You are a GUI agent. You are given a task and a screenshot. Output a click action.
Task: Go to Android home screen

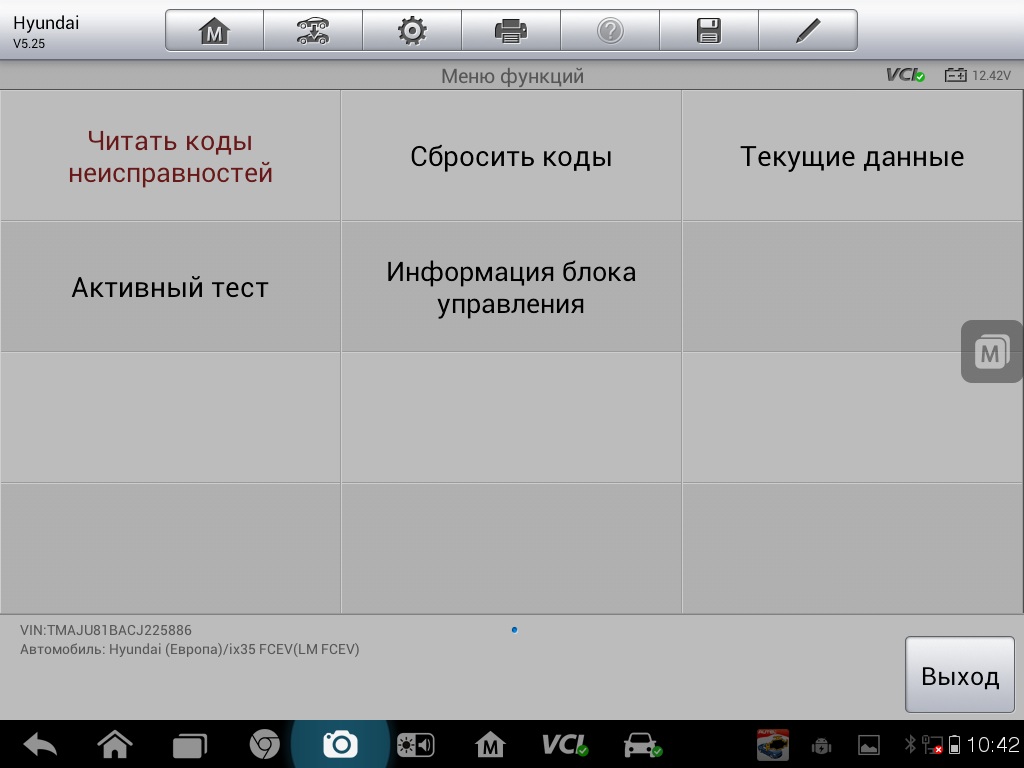click(115, 745)
